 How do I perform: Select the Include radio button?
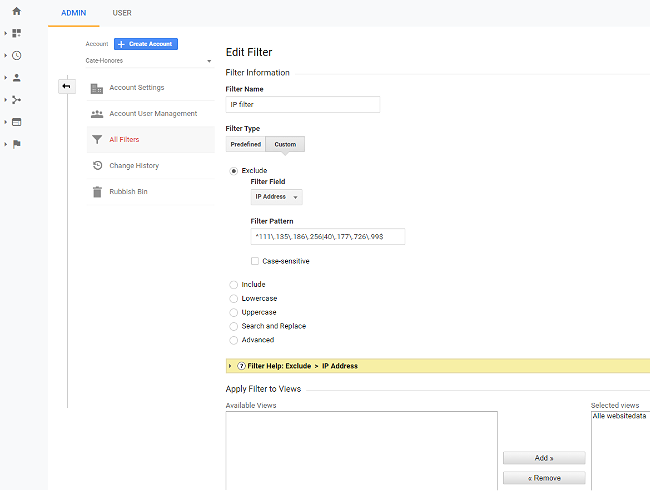[234, 285]
